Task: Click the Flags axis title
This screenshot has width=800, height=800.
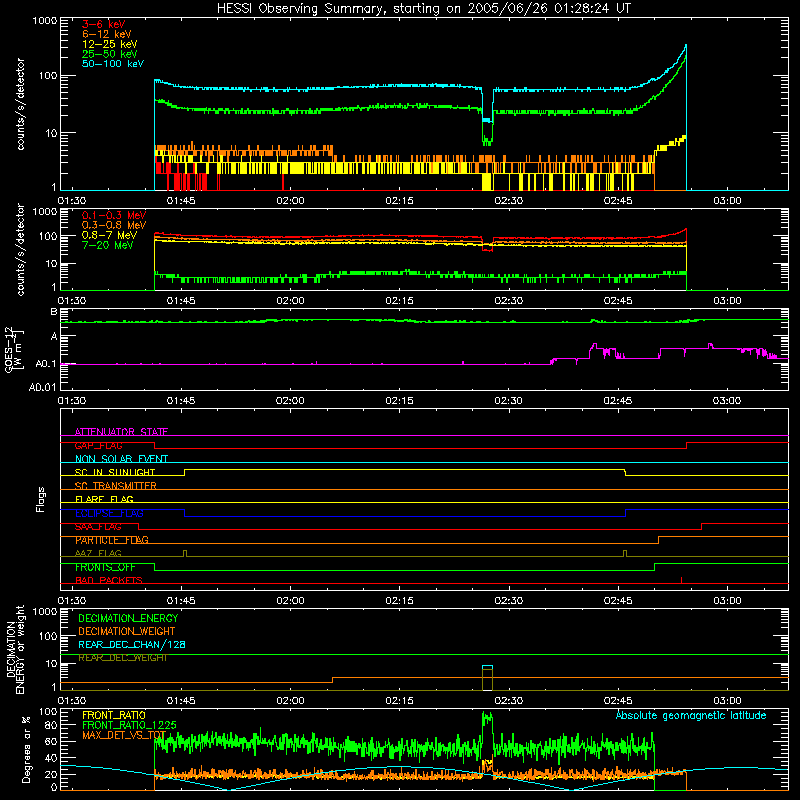Action: (40, 499)
